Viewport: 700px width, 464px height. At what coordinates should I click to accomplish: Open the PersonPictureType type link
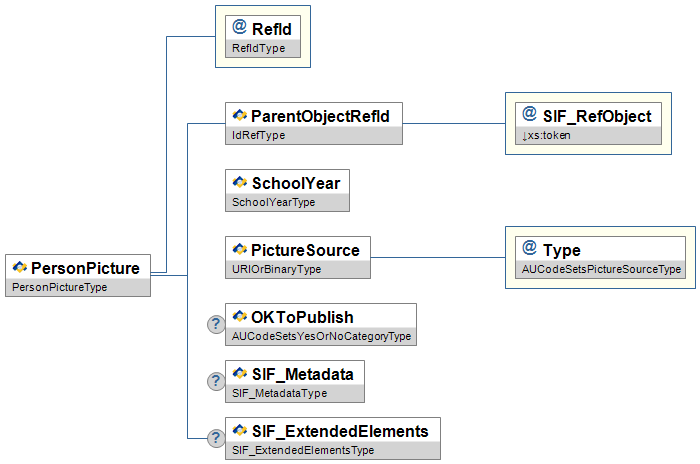coord(58,287)
